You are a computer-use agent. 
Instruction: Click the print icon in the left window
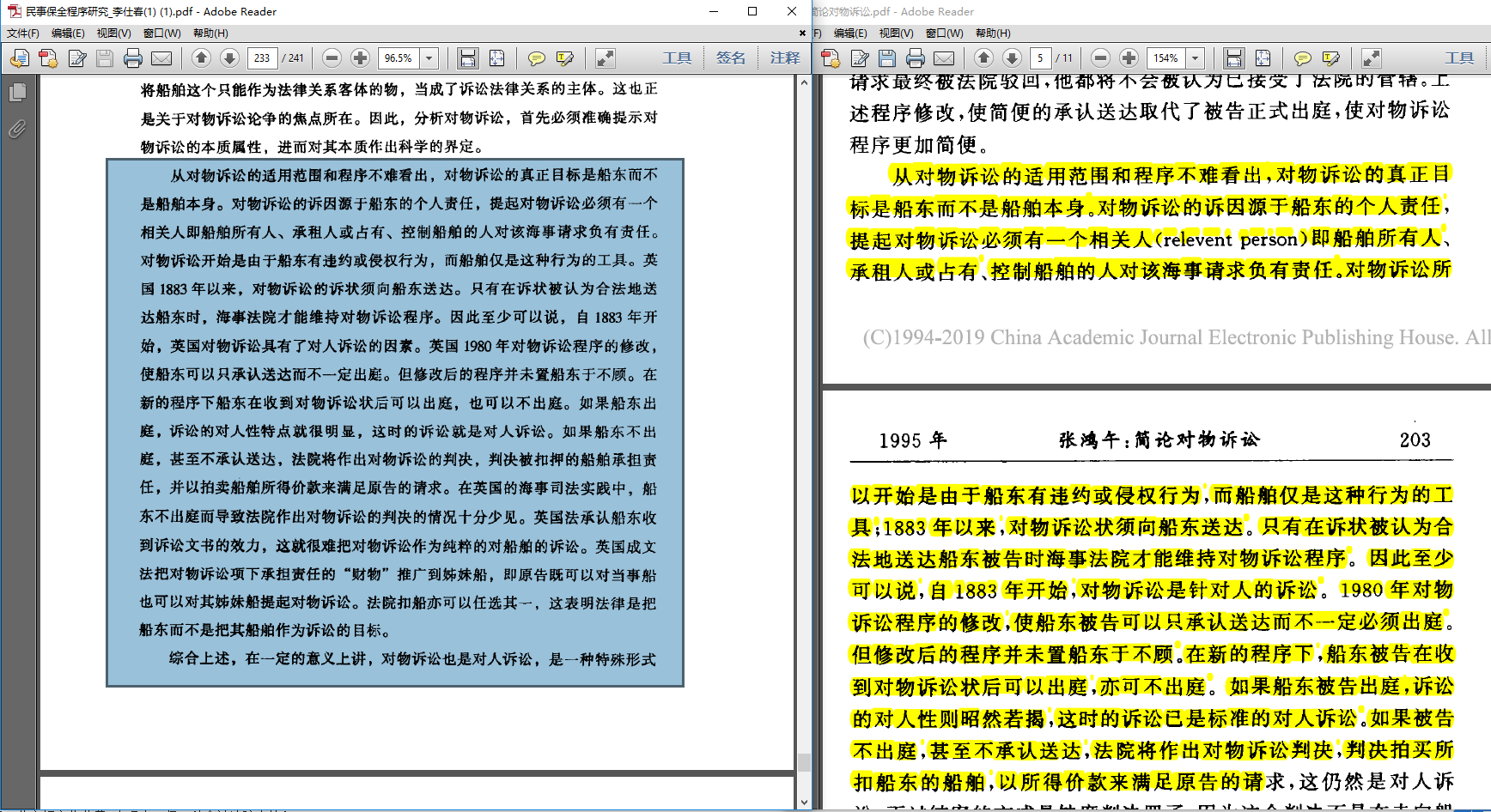point(133,58)
